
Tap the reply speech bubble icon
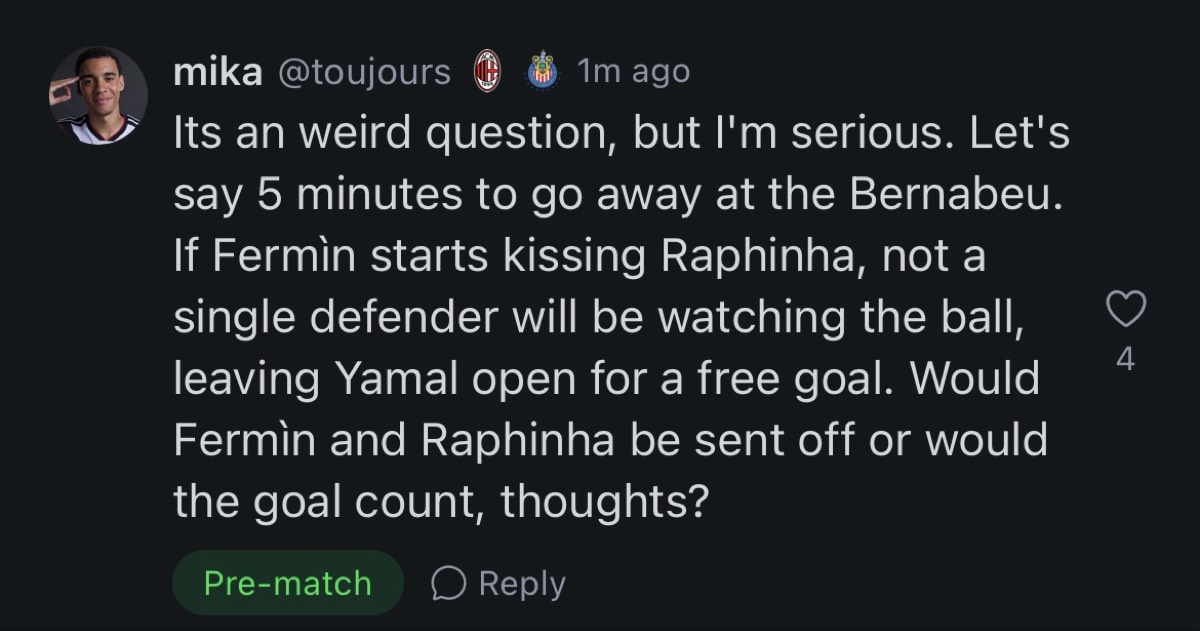[449, 583]
